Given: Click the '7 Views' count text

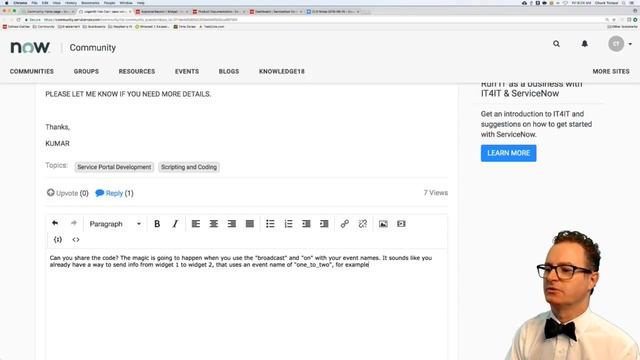Looking at the screenshot, I should (436, 193).
